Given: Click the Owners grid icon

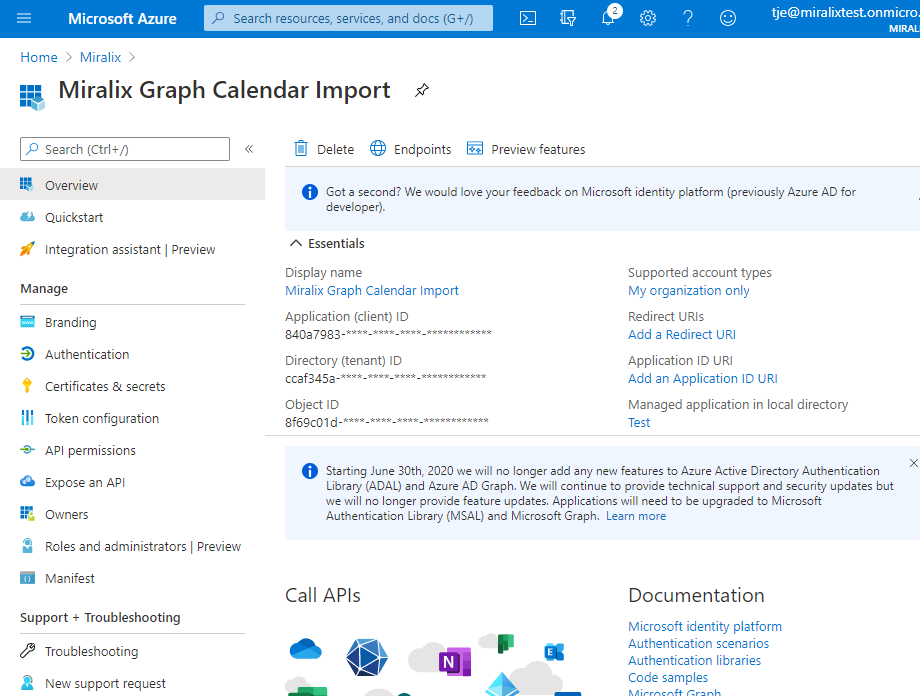Looking at the screenshot, I should coord(28,513).
